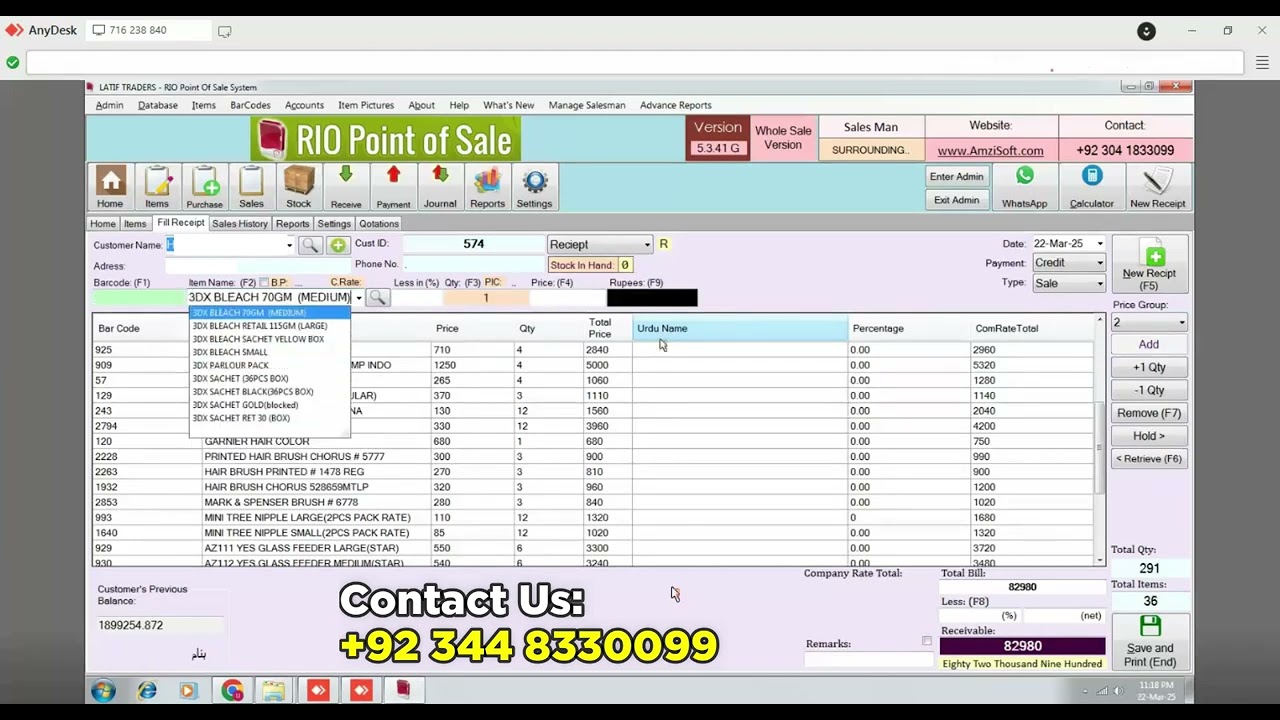The height and width of the screenshot is (720, 1280).
Task: Toggle the B.P. checkbox
Action: [x=264, y=283]
